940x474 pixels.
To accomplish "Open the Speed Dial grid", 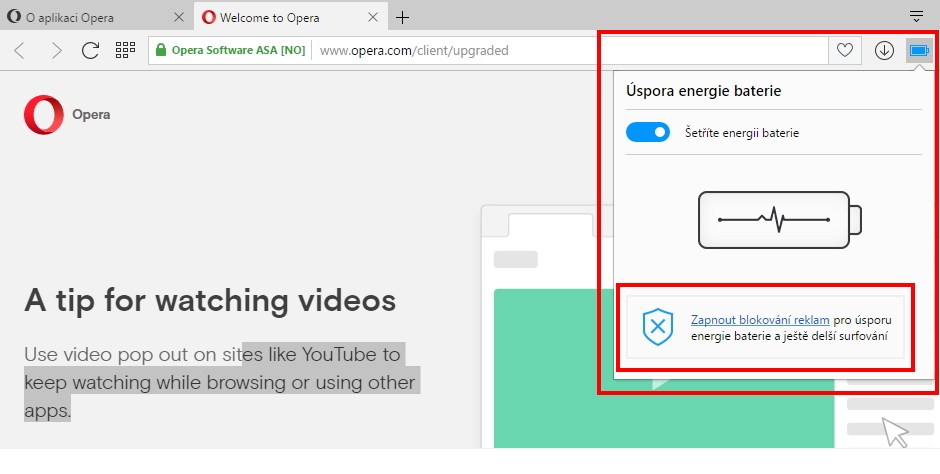I will point(125,50).
